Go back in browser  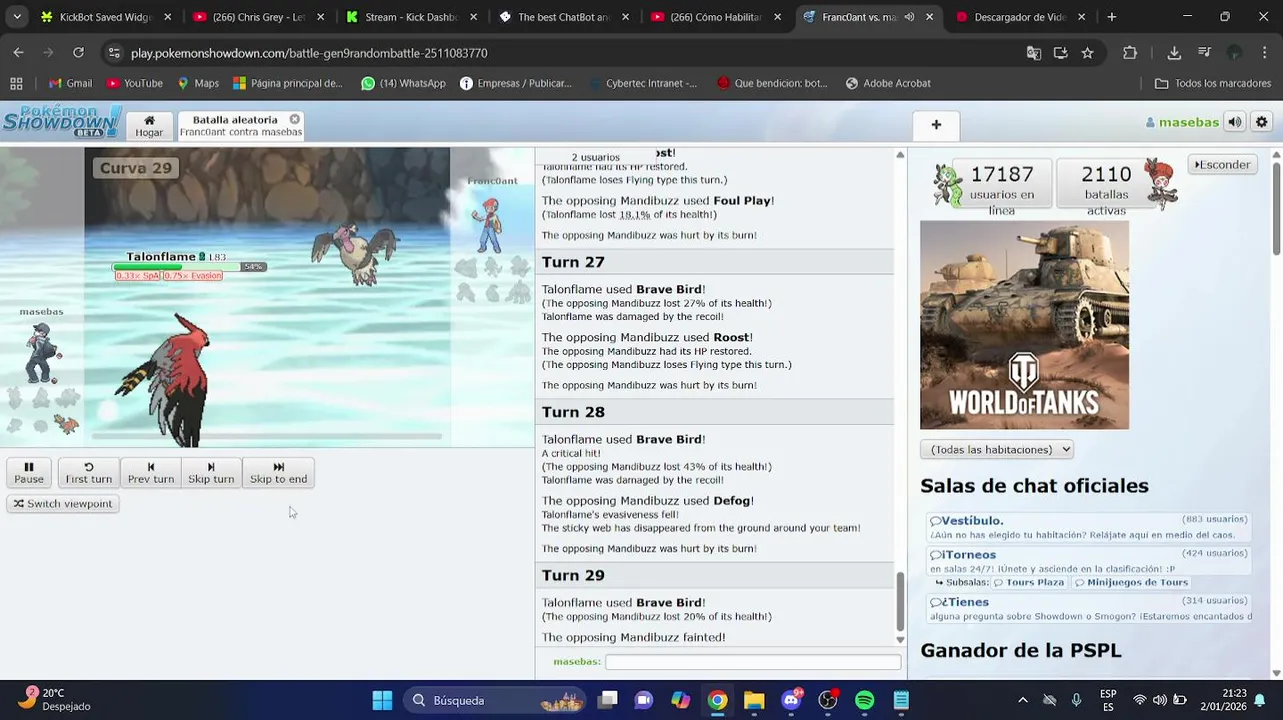pos(19,53)
